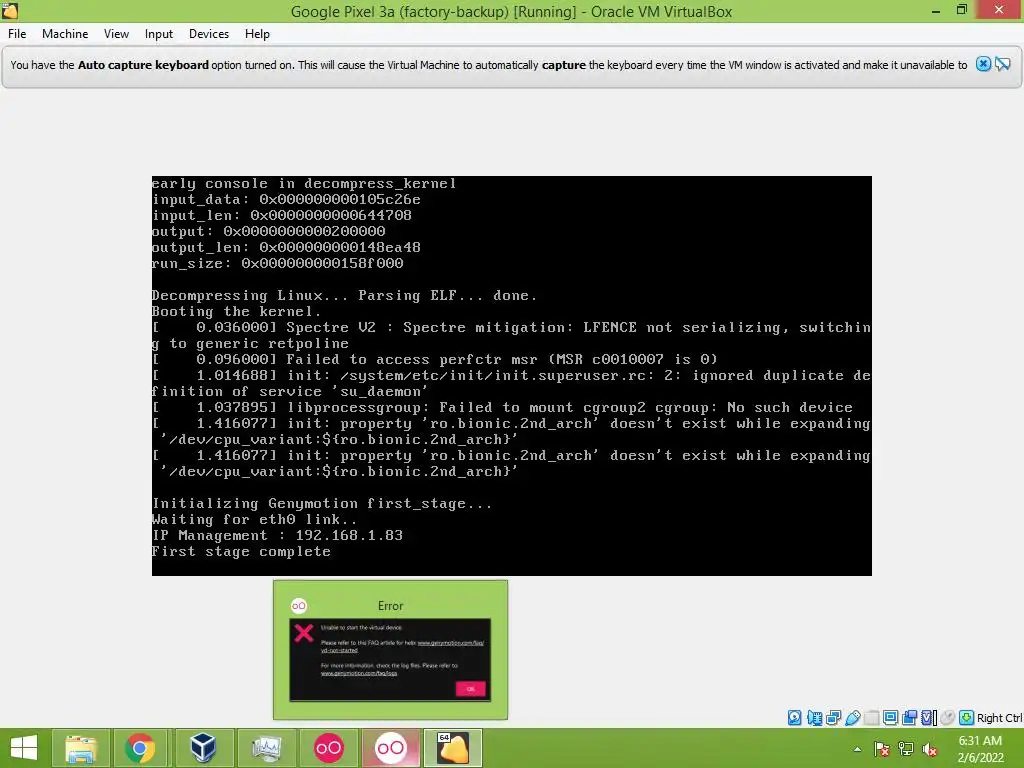
Task: Minimize the VirtualBox VM window
Action: pyautogui.click(x=936, y=10)
